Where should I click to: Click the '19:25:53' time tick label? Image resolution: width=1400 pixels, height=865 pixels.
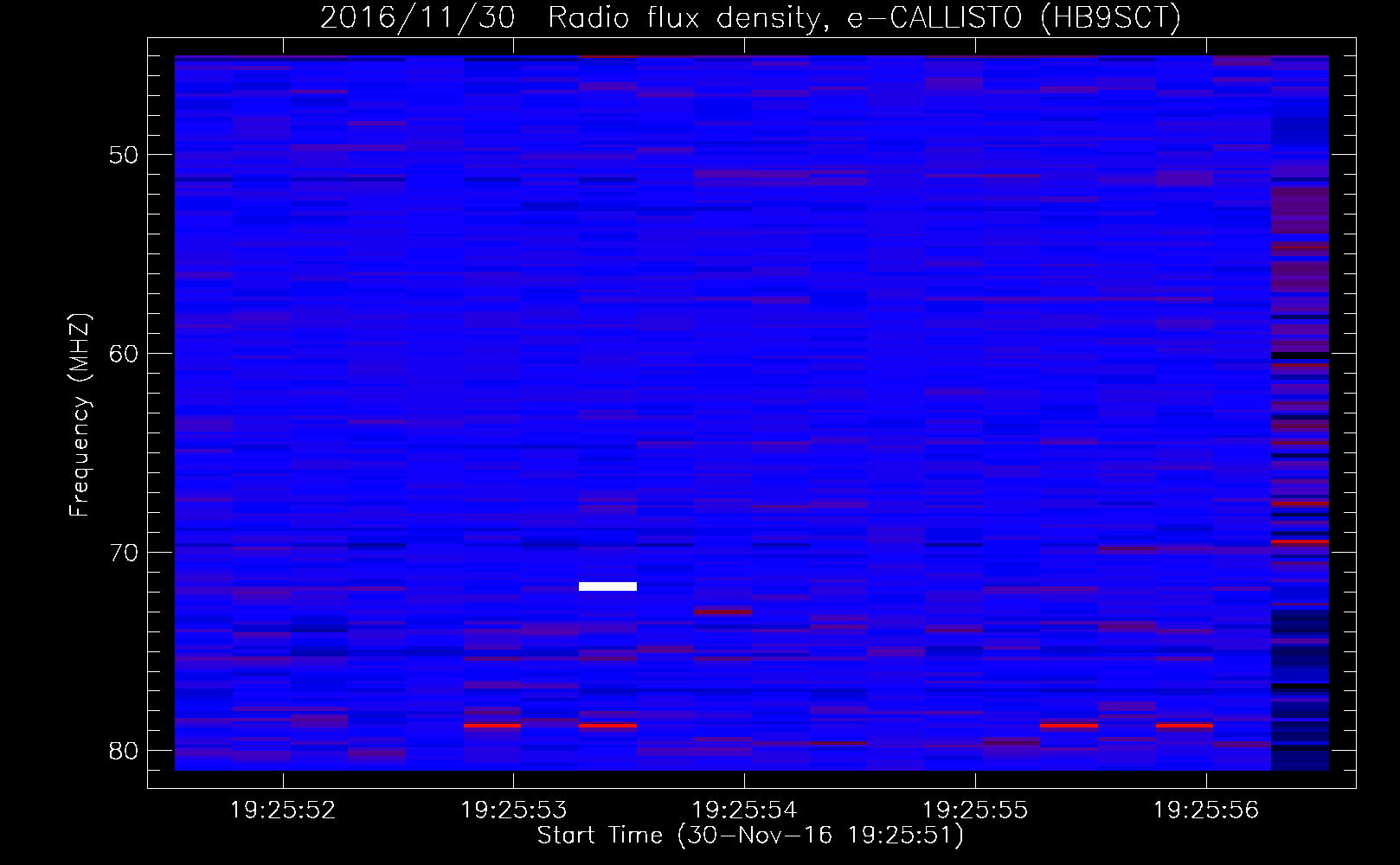pyautogui.click(x=514, y=811)
